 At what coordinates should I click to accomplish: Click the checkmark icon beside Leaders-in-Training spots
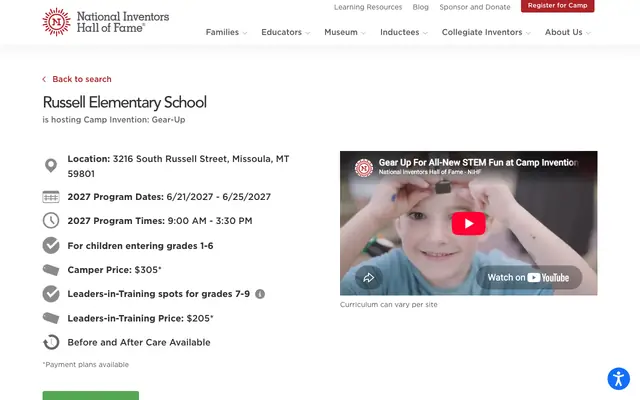(x=51, y=293)
